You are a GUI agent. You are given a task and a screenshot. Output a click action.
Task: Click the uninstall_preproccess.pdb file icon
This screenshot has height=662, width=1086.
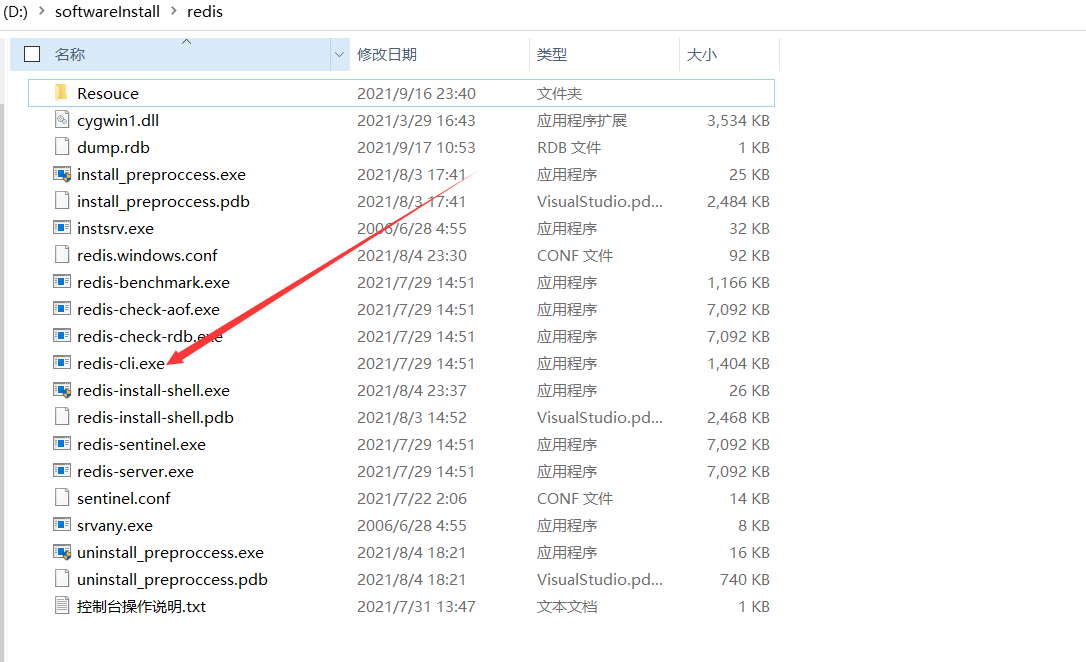pos(62,579)
